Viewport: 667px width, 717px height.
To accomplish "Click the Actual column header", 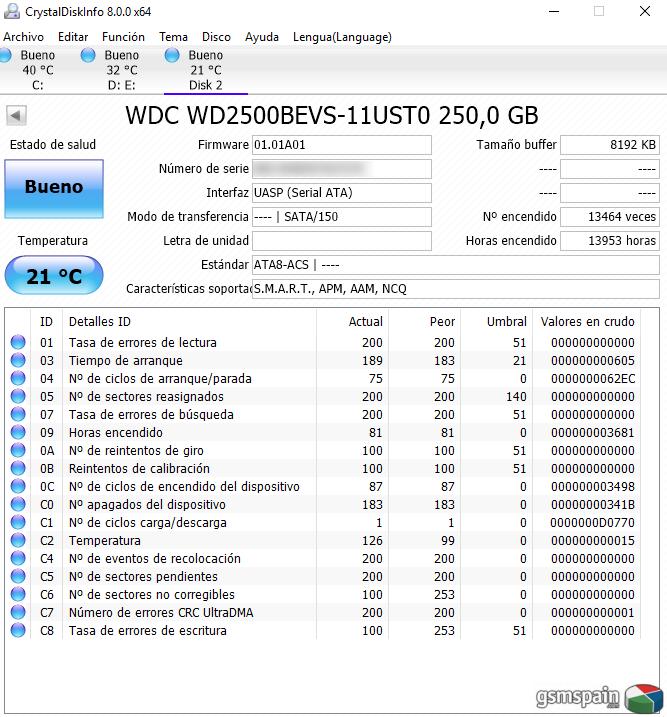I will click(352, 321).
